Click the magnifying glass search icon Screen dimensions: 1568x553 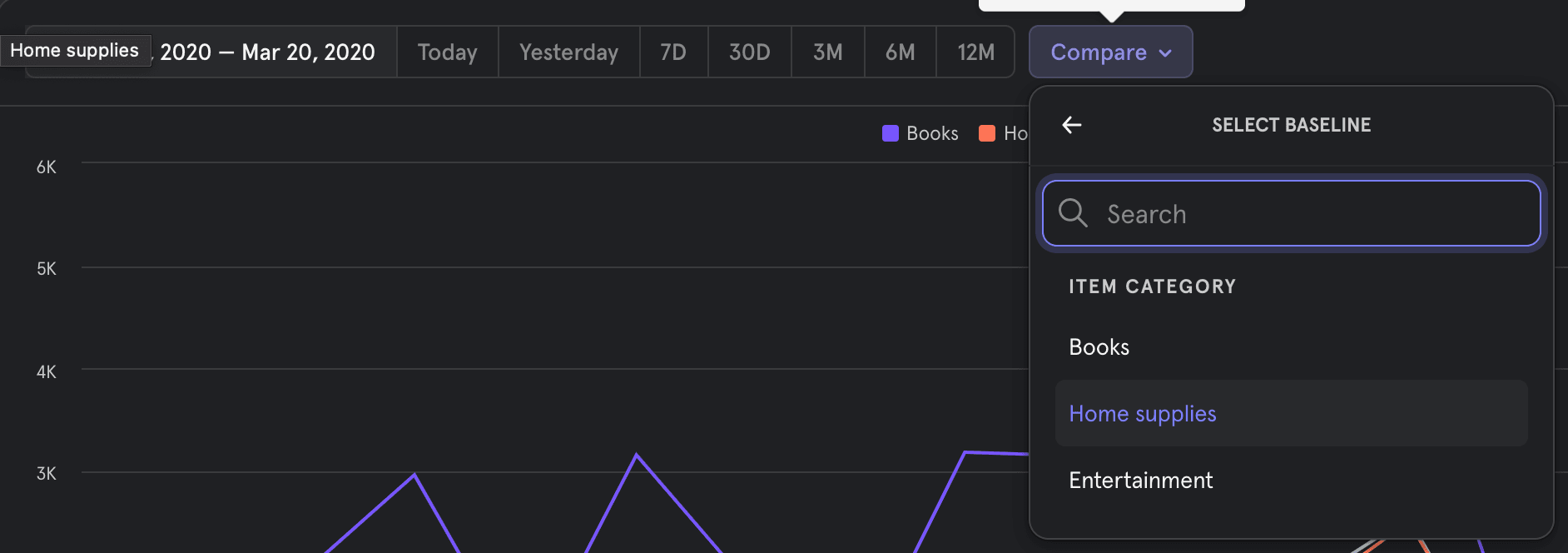(1073, 213)
